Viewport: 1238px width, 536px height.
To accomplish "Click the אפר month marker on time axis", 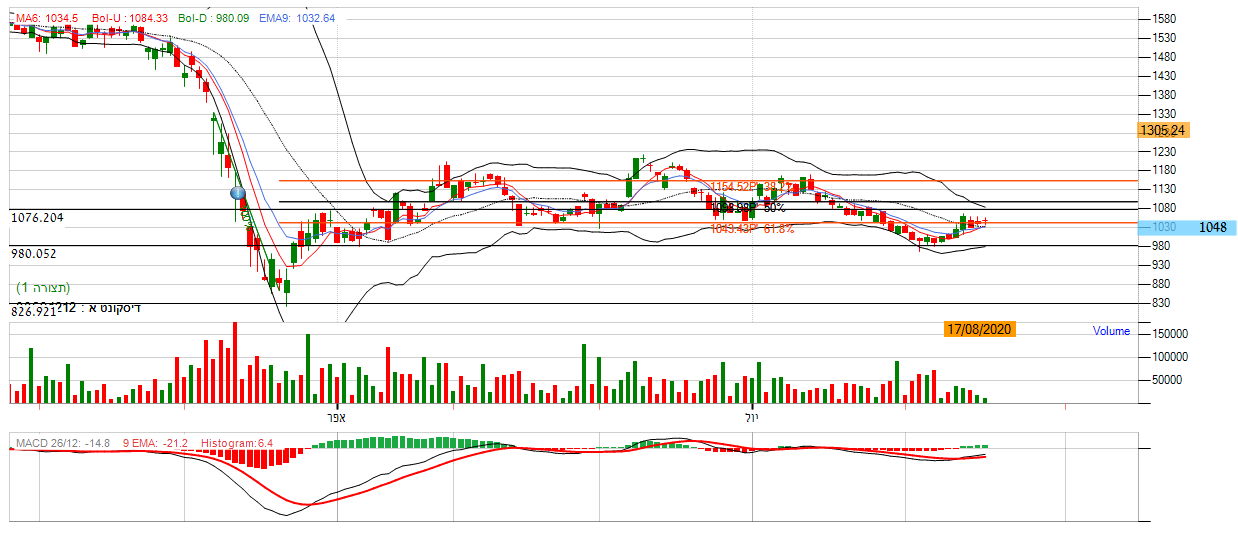I will [x=334, y=416].
